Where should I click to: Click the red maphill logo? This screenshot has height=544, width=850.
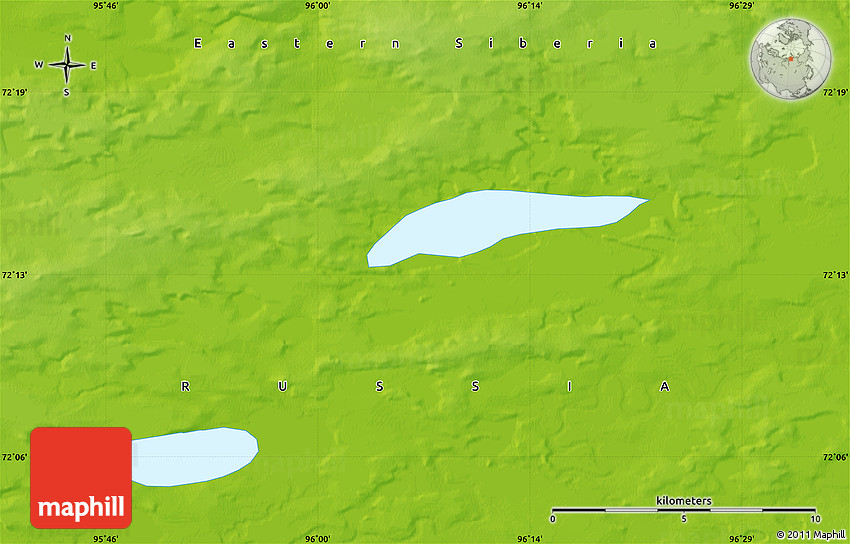coord(81,477)
